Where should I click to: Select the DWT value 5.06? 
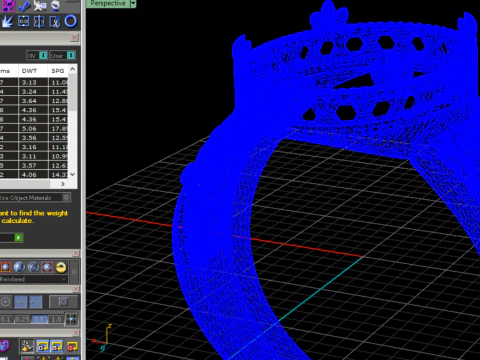(29, 128)
